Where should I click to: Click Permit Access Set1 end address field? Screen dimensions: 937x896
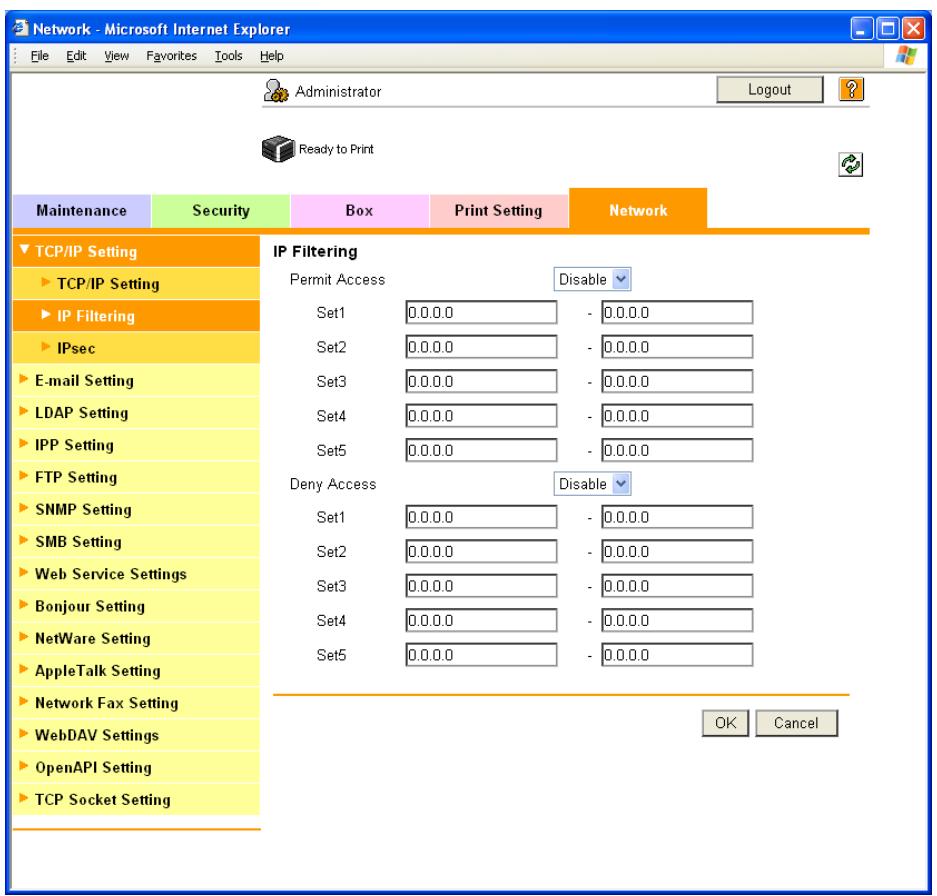[x=677, y=313]
